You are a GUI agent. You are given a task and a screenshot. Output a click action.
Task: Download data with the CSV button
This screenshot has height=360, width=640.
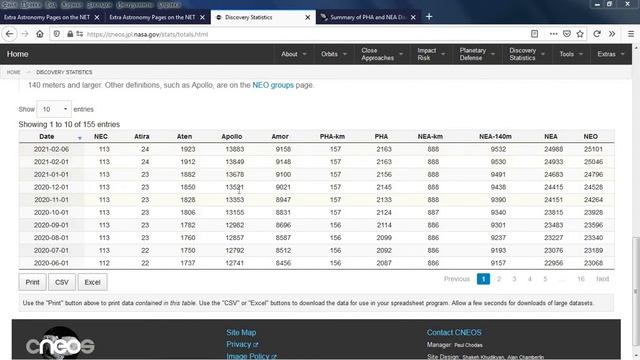(x=62, y=282)
